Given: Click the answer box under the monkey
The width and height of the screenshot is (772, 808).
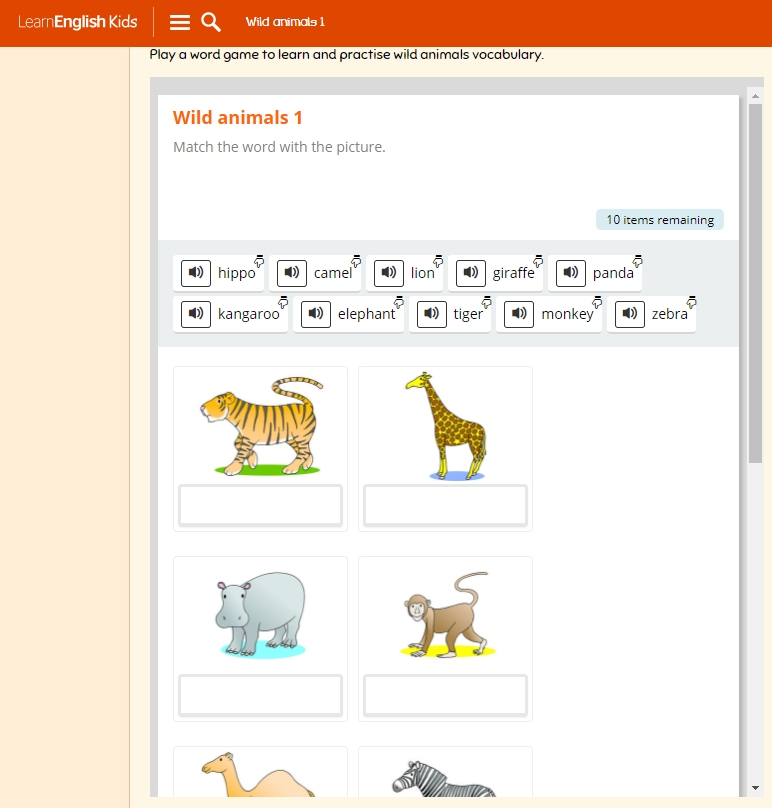Looking at the screenshot, I should pyautogui.click(x=445, y=696).
